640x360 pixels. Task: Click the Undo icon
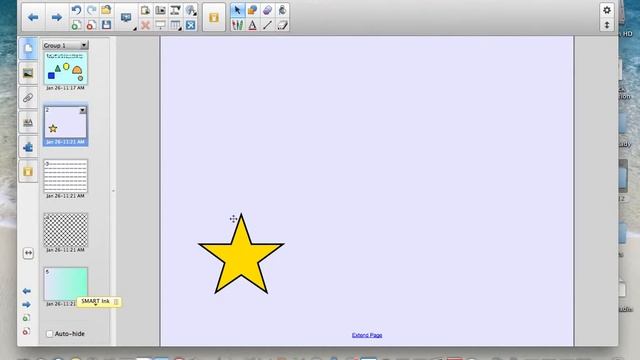[76, 10]
